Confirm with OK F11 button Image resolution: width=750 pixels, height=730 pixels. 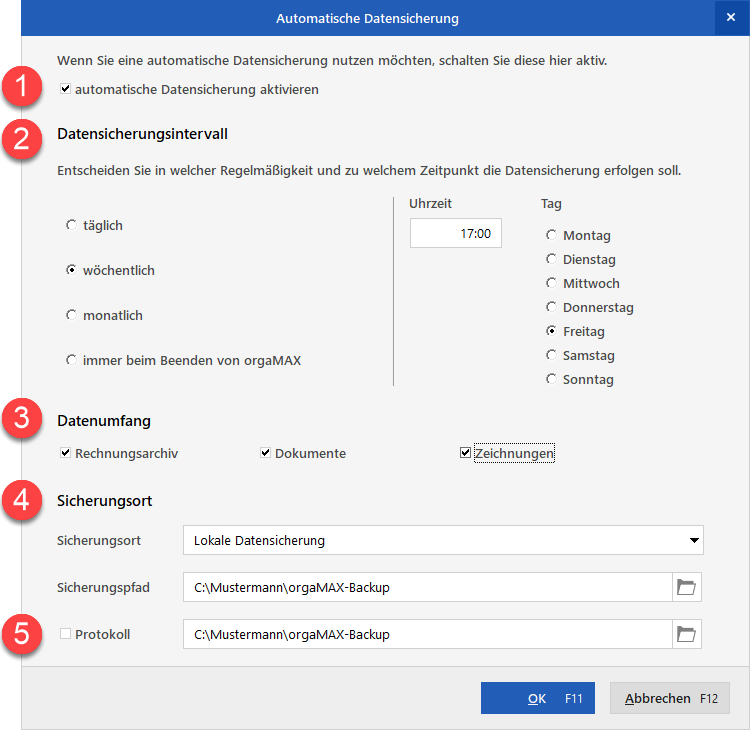click(x=538, y=698)
